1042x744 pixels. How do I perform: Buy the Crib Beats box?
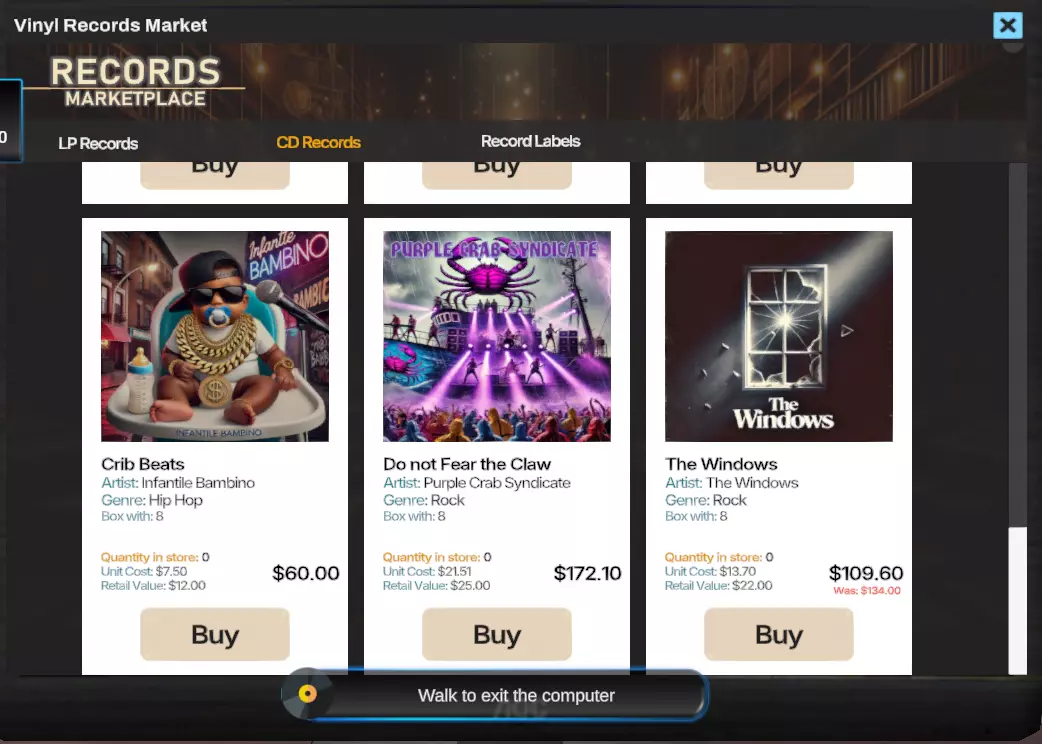pos(215,634)
